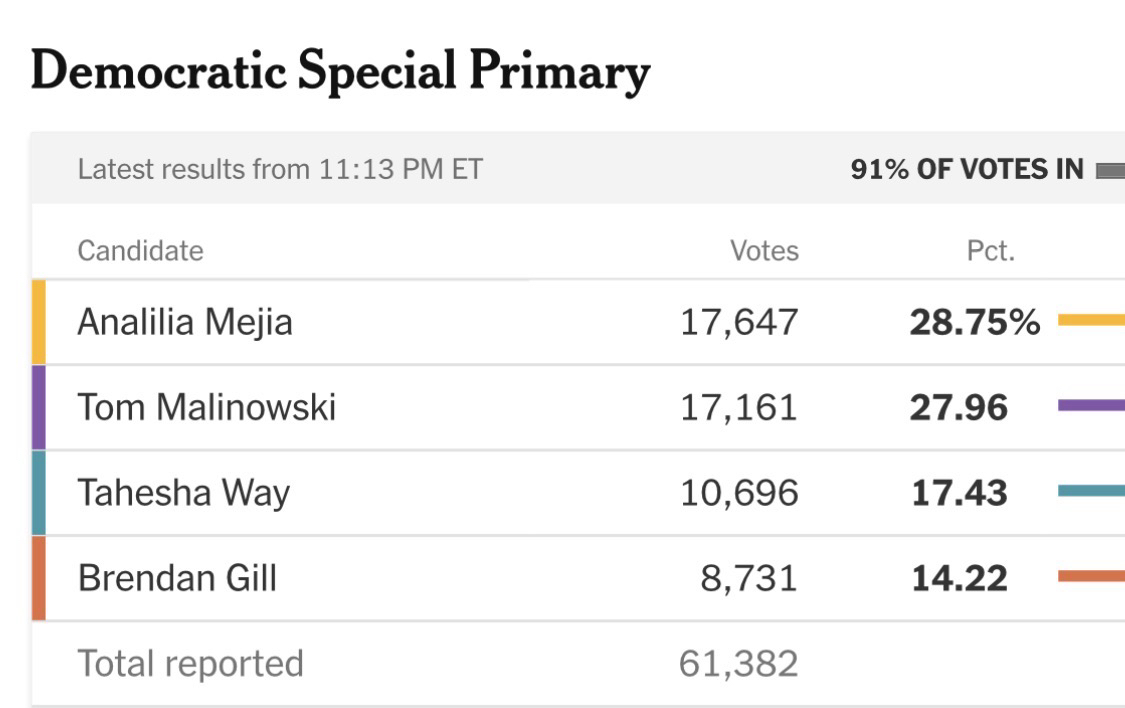Open the Brendan Gill candidate entry

(x=177, y=578)
